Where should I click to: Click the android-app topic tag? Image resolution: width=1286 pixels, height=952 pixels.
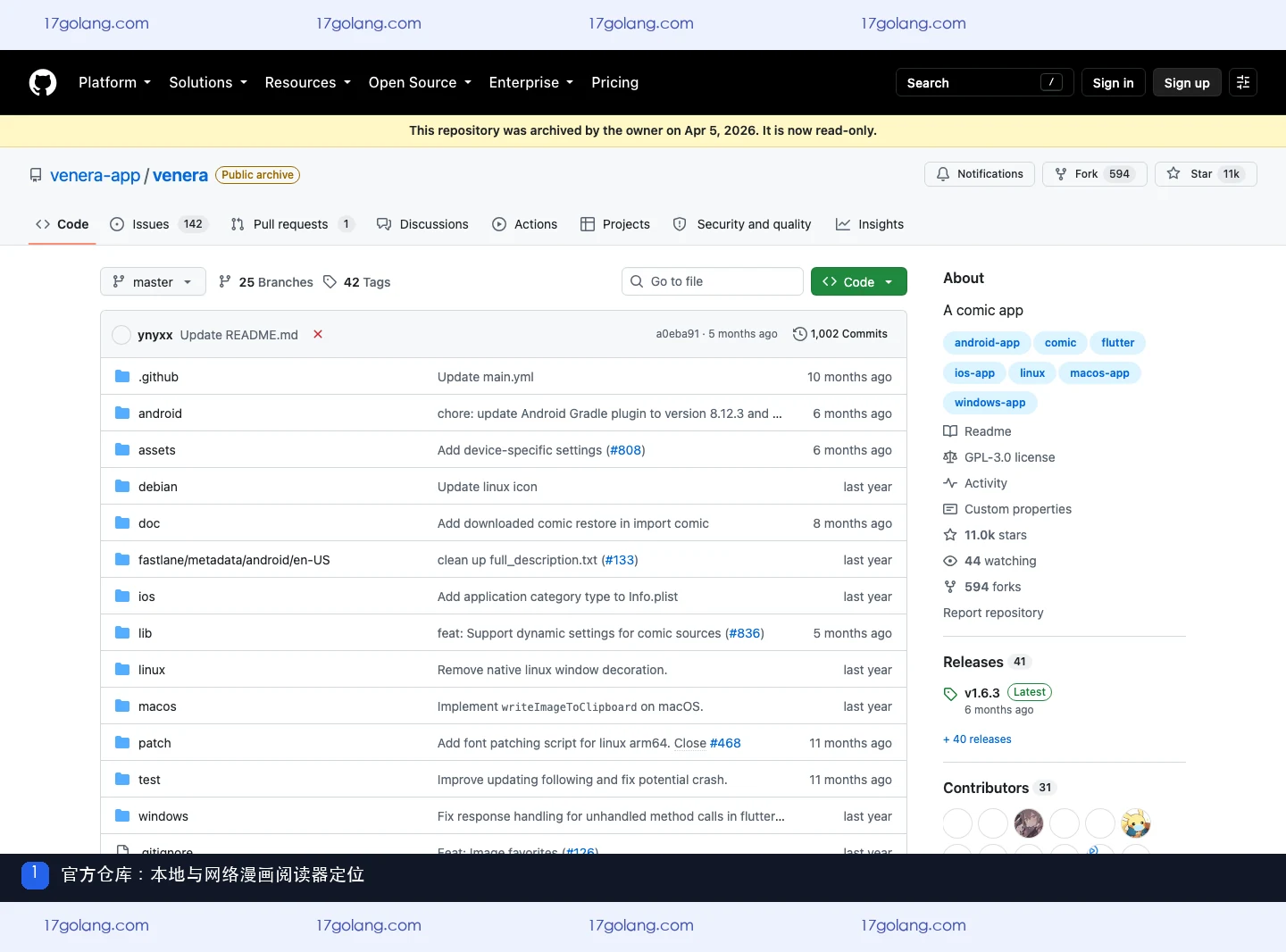pos(987,343)
